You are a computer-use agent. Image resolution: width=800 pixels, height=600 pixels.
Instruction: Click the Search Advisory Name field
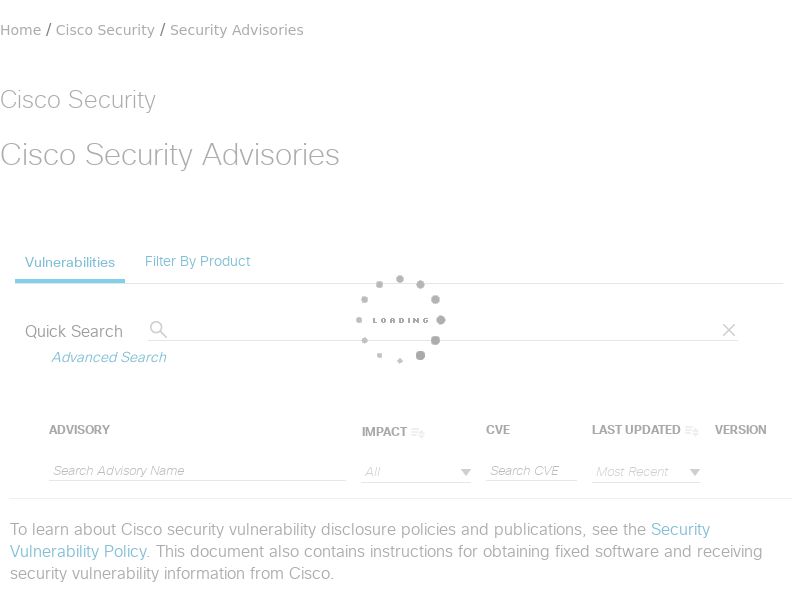(197, 471)
